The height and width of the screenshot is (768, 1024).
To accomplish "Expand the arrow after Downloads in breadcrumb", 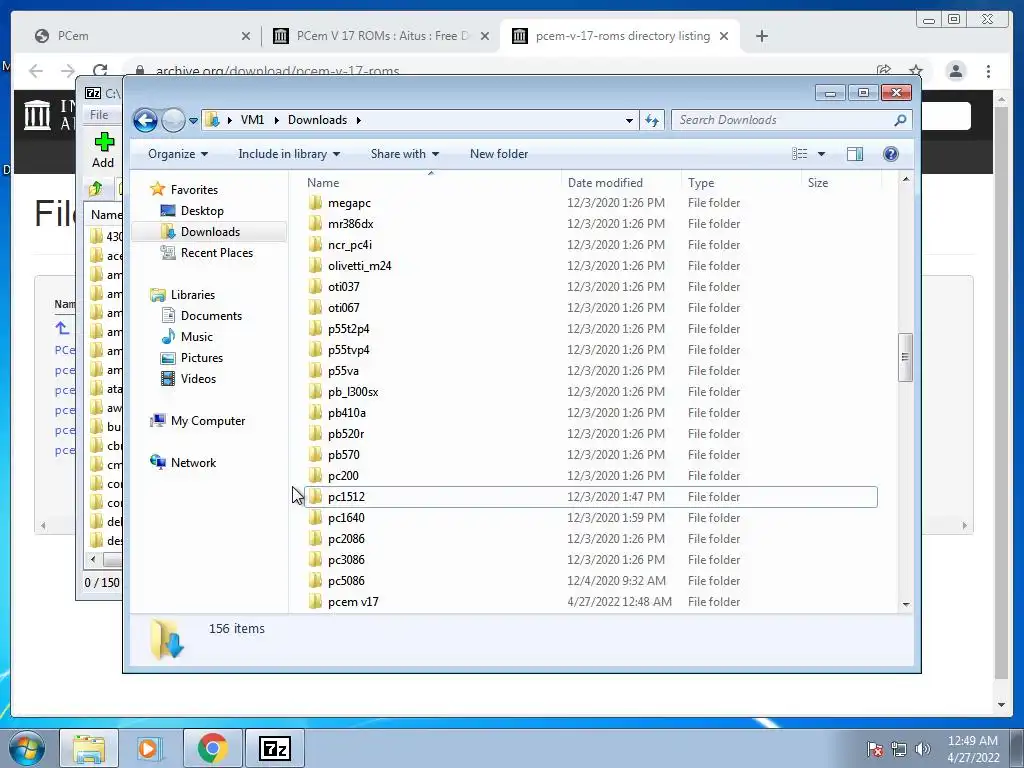I will [359, 120].
